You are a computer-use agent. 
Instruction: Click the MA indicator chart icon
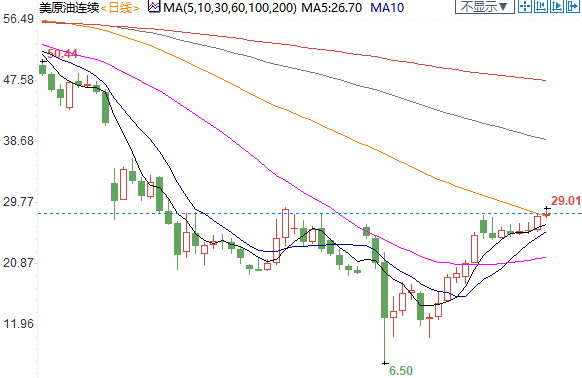154,7
